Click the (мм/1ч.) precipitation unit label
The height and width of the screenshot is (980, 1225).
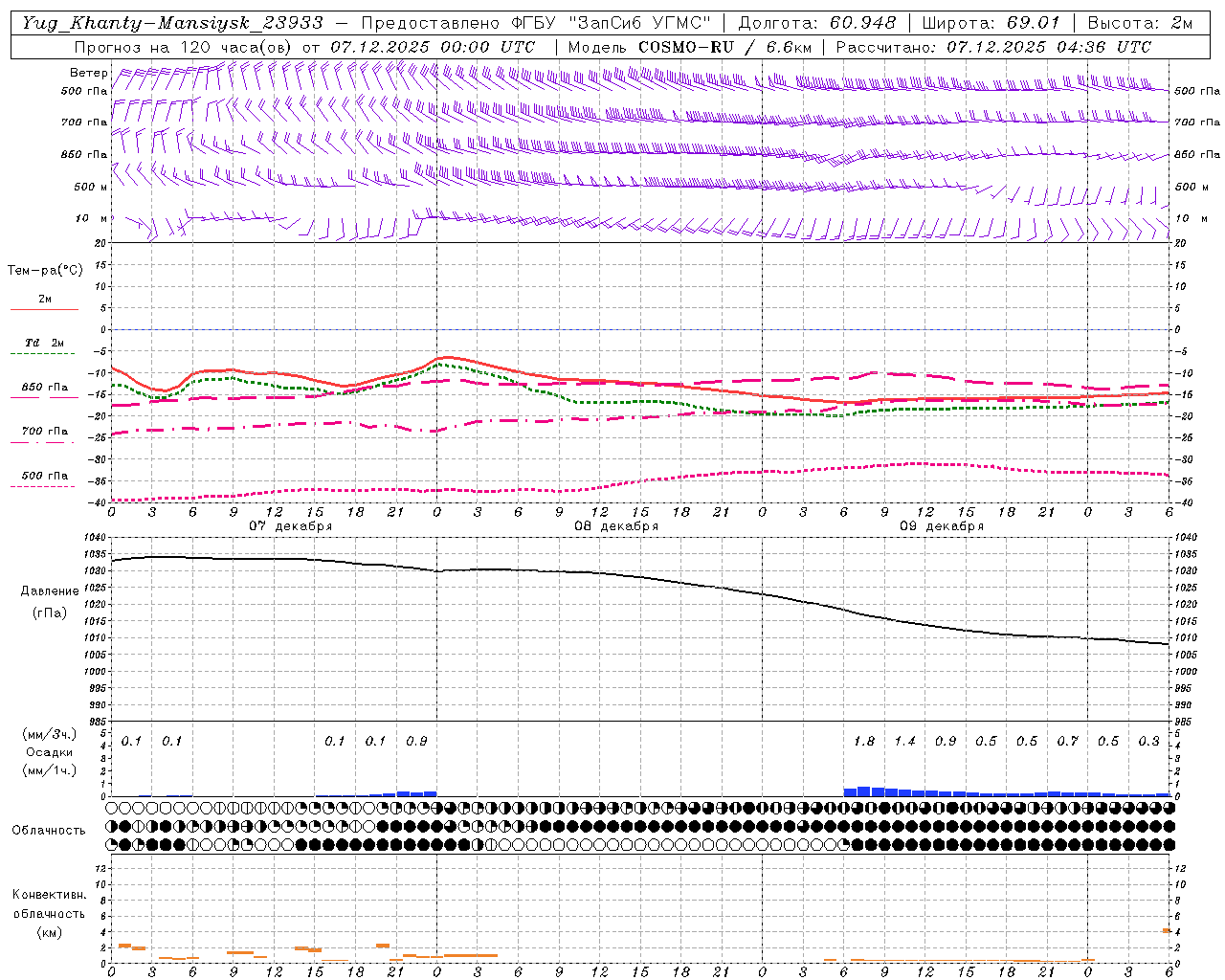click(x=49, y=770)
